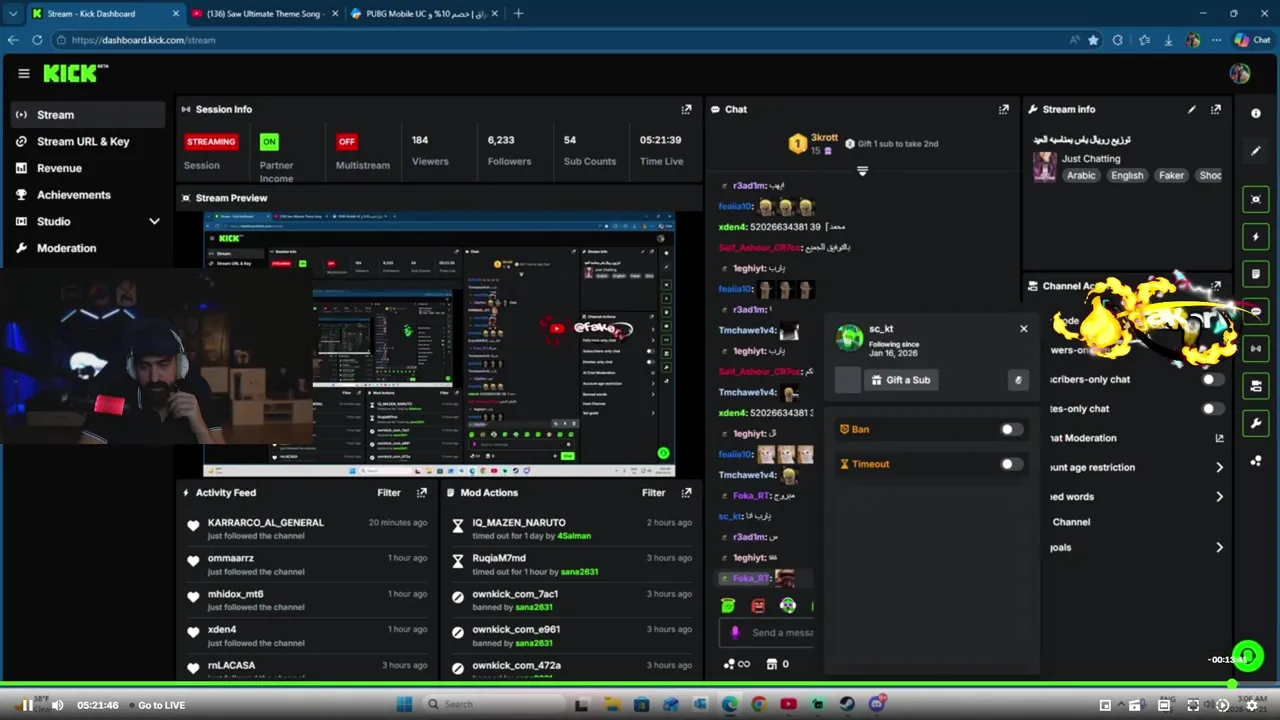Click the Faker tag
1280x720 pixels.
pos(1171,175)
